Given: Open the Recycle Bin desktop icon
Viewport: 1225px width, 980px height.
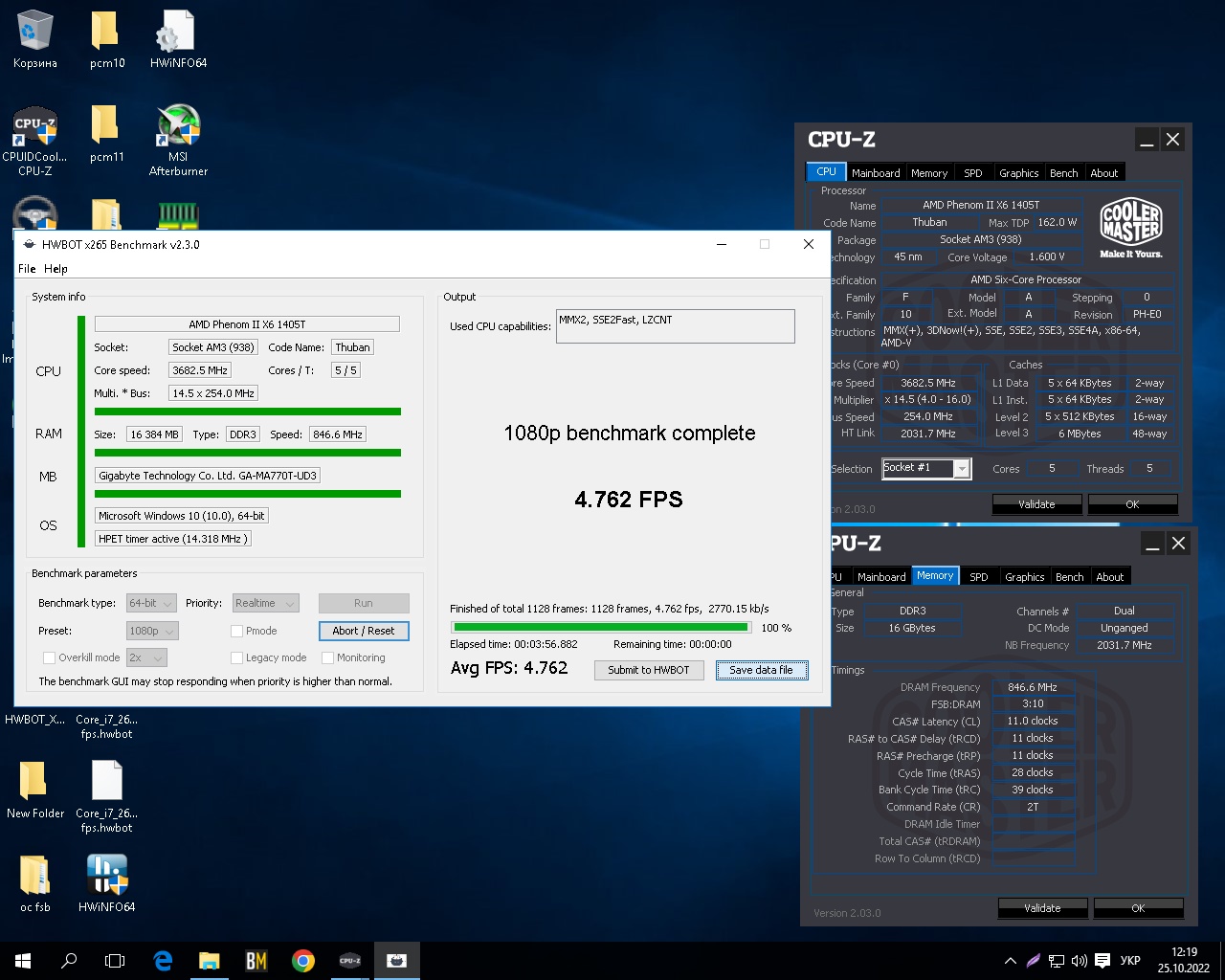Looking at the screenshot, I should click(x=35, y=40).
